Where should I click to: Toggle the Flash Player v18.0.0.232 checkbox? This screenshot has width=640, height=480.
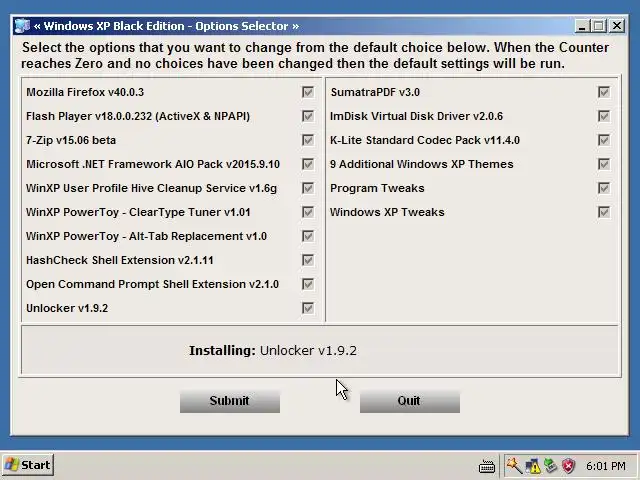coord(308,116)
